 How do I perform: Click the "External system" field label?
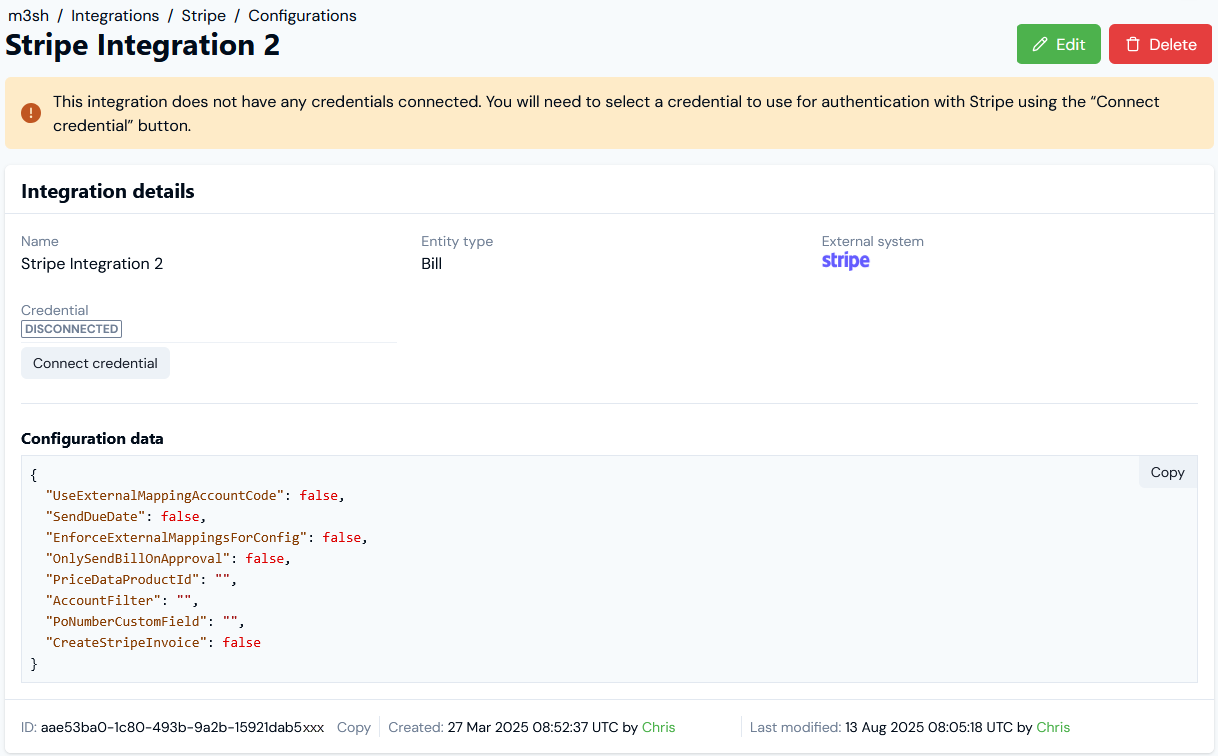point(873,241)
